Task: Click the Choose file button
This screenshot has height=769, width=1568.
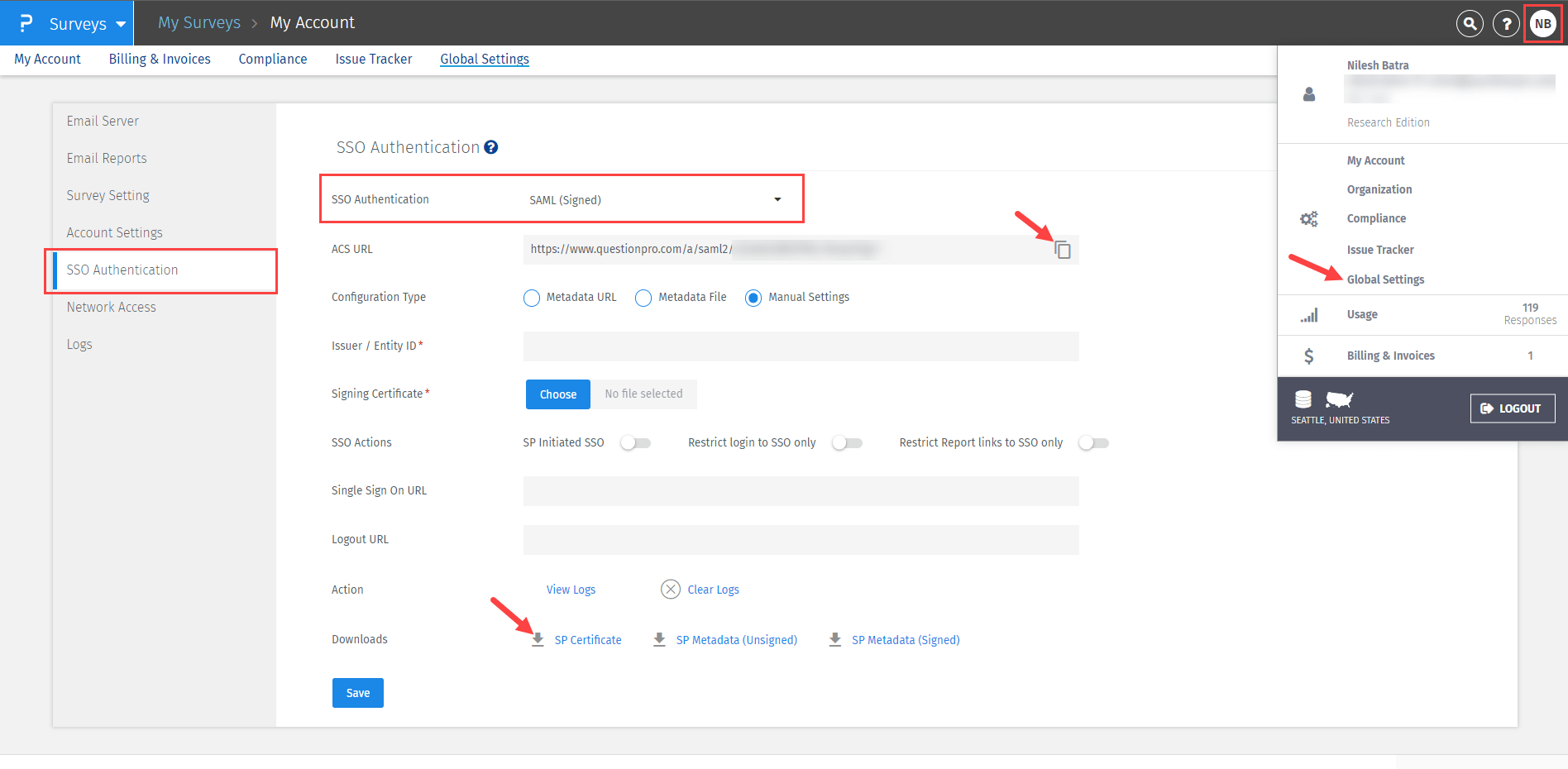Action: pyautogui.click(x=558, y=394)
